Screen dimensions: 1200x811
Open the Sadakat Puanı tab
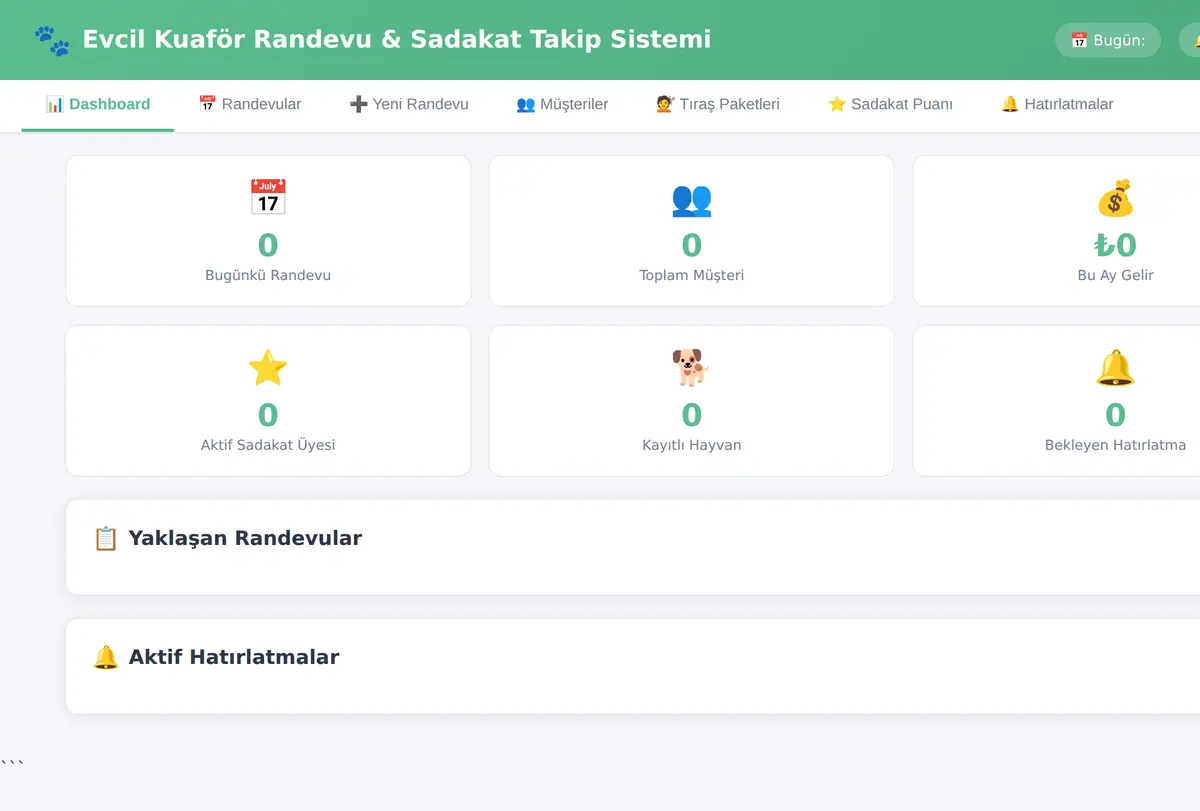(x=890, y=104)
